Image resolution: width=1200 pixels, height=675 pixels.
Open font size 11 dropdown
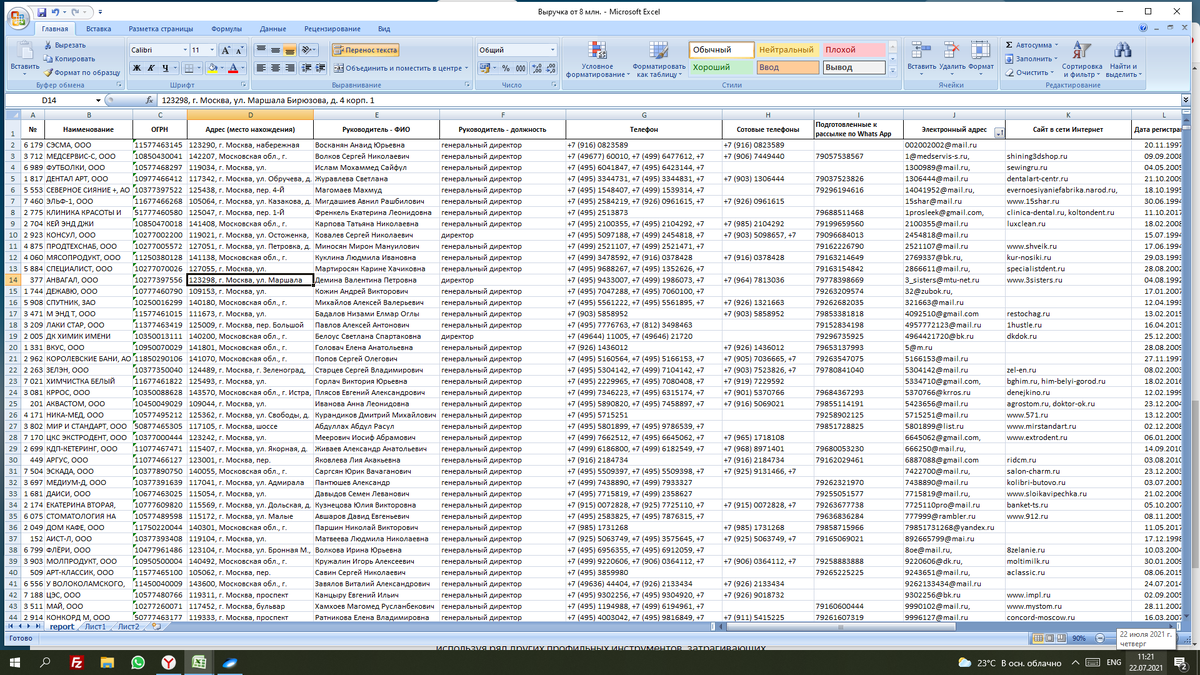[212, 50]
